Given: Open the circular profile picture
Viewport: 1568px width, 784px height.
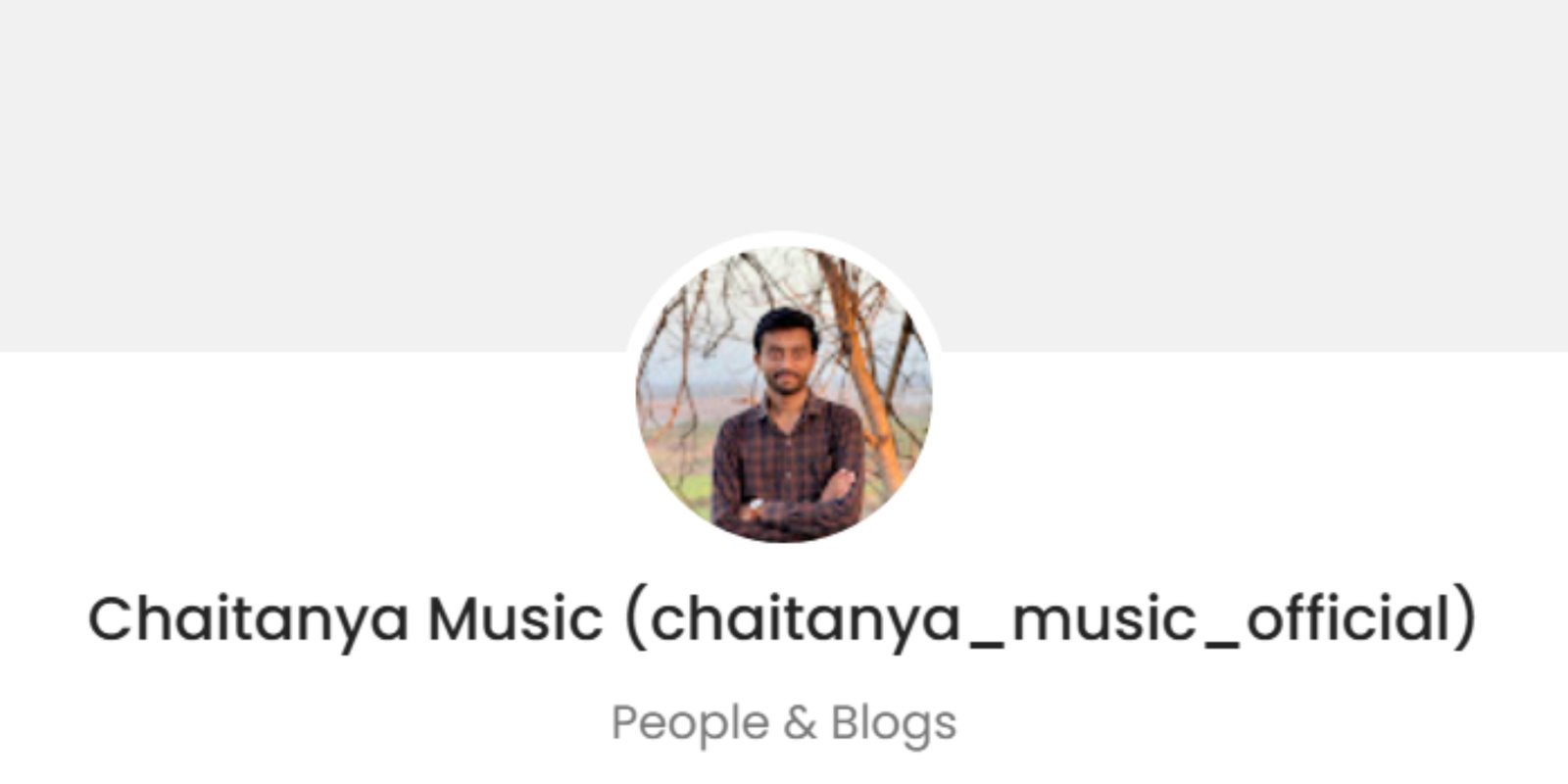Looking at the screenshot, I should point(784,394).
